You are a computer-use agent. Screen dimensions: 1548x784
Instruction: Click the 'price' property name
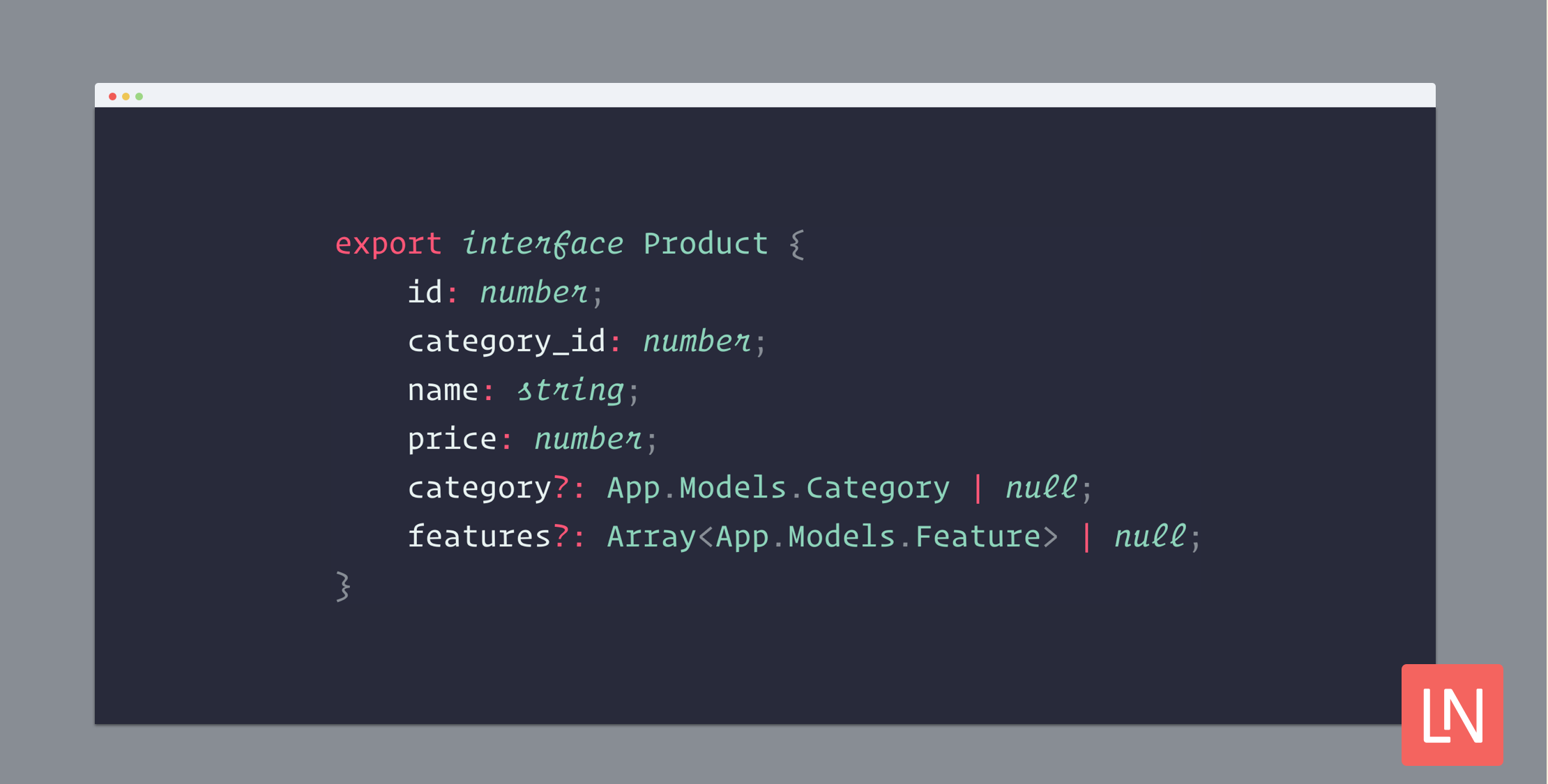click(452, 440)
